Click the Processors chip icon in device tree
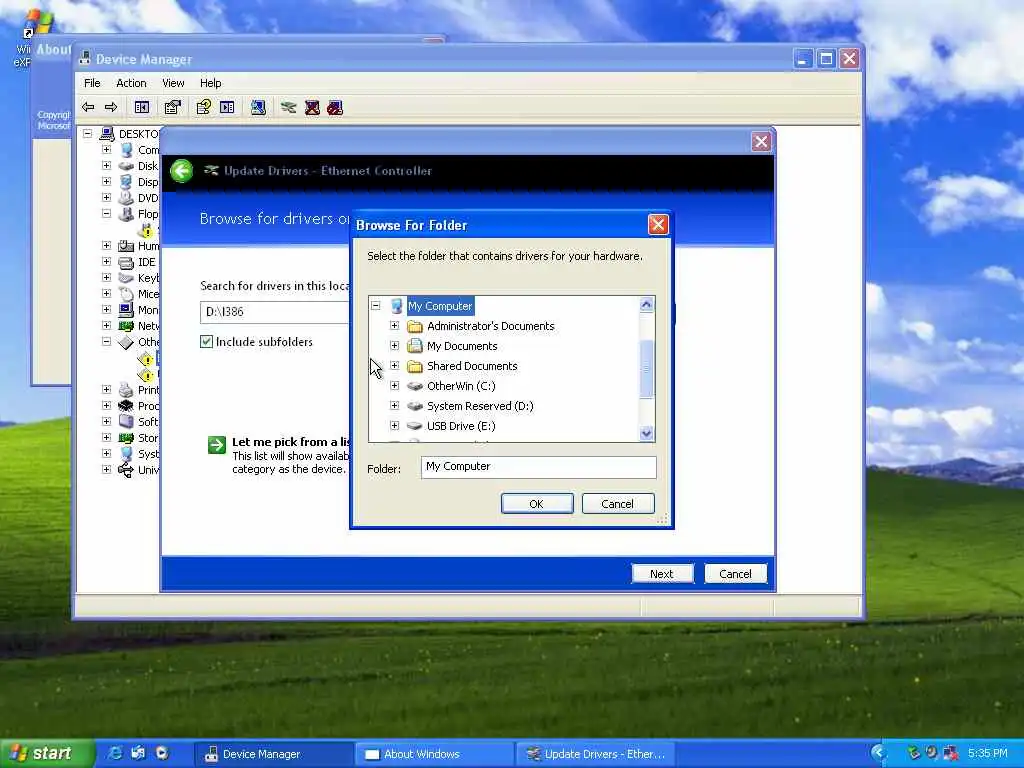Viewport: 1024px width, 768px height. click(126, 406)
